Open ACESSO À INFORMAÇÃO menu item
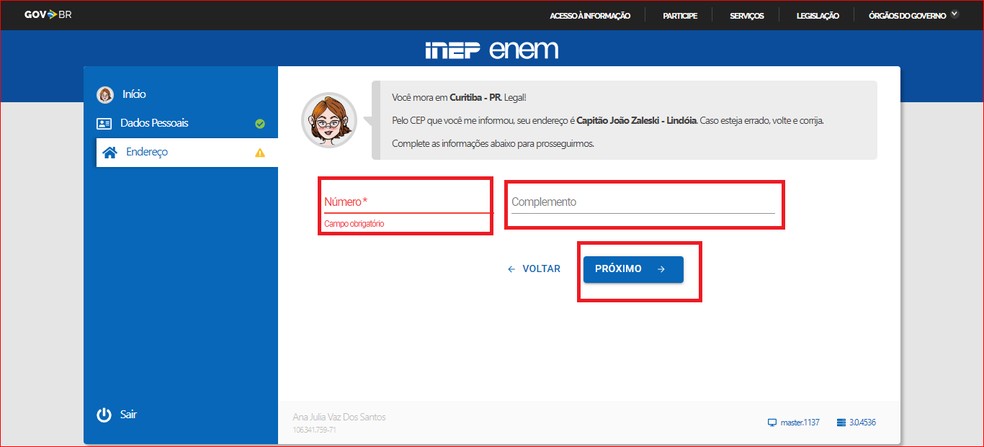 coord(590,16)
